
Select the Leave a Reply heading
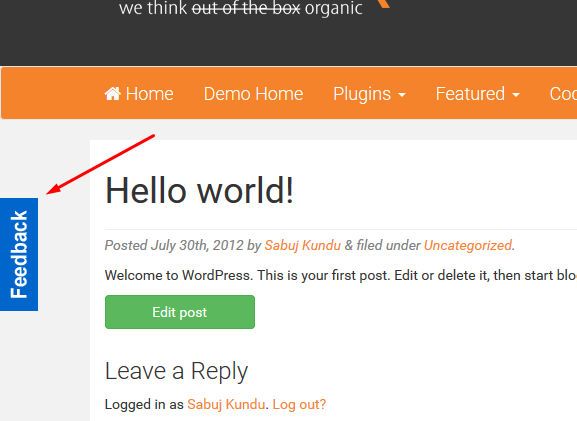[176, 371]
